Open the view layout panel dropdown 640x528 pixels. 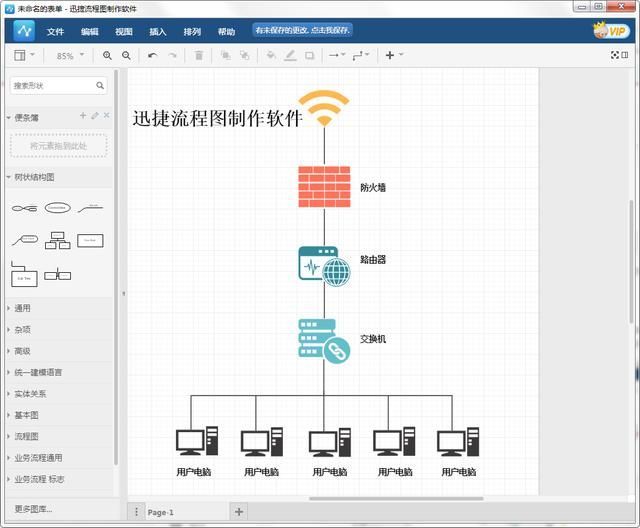(x=24, y=55)
